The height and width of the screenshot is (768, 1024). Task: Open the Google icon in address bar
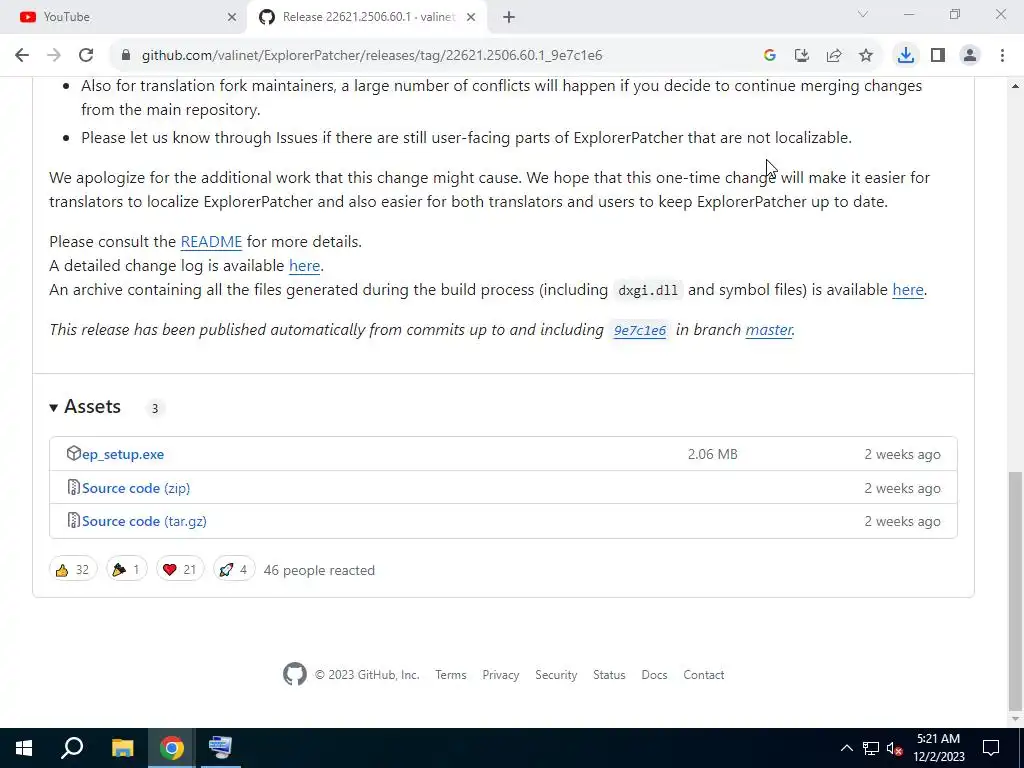(769, 56)
